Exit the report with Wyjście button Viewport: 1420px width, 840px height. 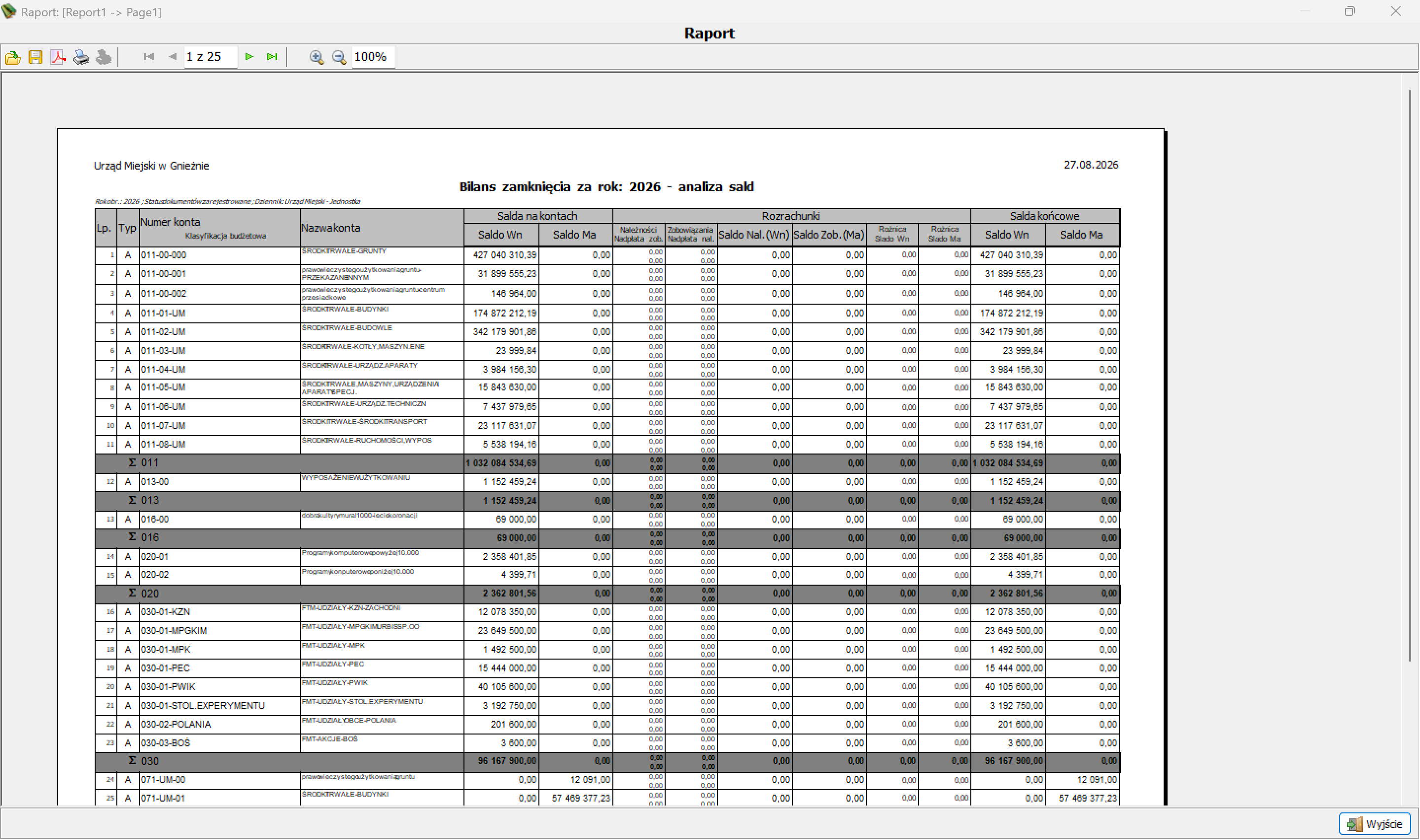tap(1374, 824)
